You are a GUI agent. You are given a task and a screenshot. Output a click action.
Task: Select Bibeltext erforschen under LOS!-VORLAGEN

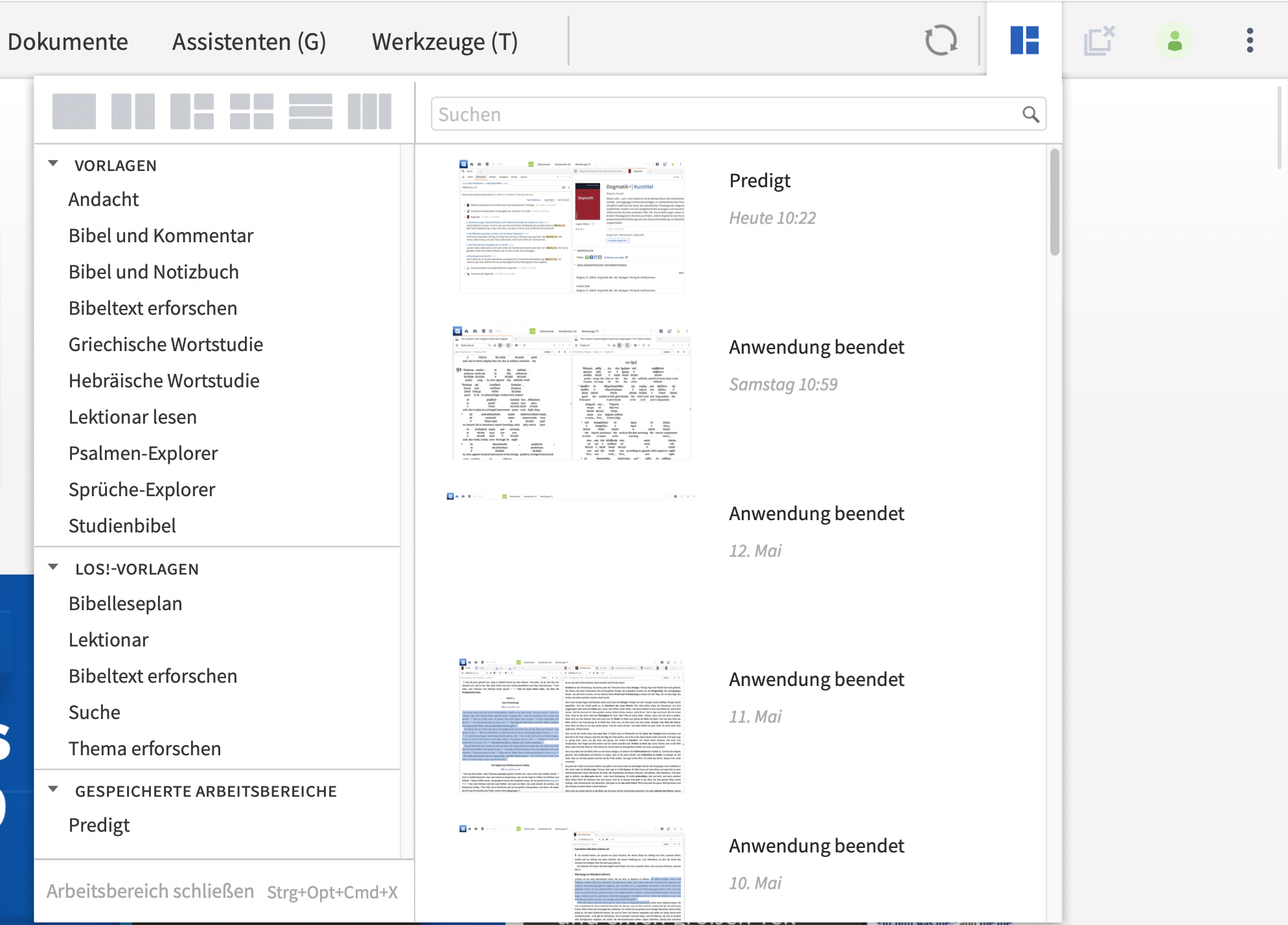[153, 676]
